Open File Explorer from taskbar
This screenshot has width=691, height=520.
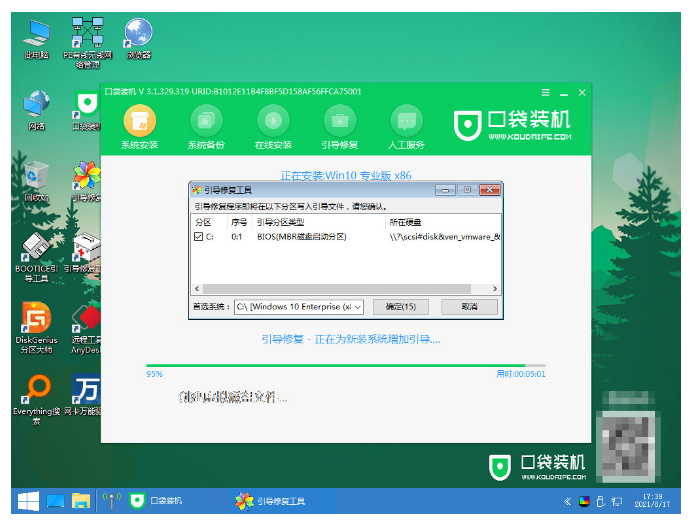pos(81,501)
